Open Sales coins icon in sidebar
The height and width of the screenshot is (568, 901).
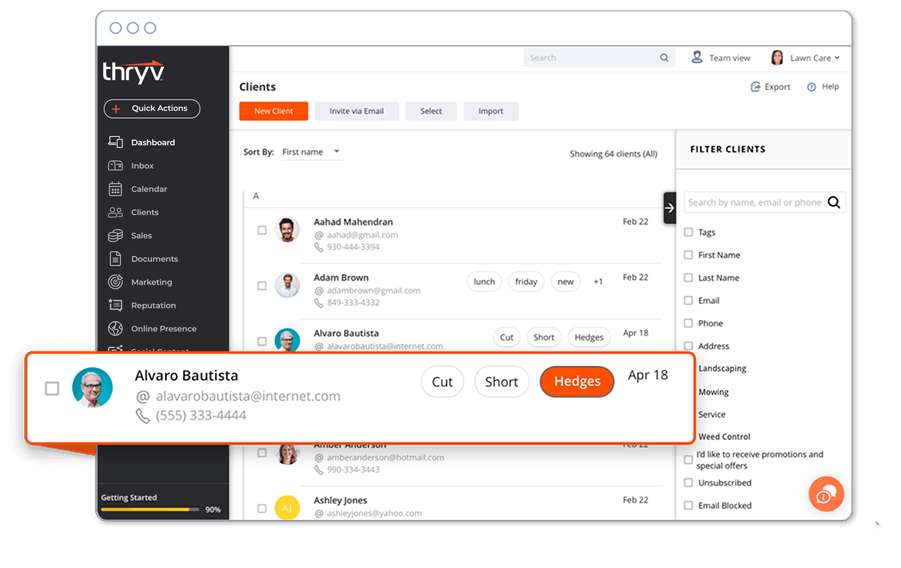pyautogui.click(x=115, y=235)
